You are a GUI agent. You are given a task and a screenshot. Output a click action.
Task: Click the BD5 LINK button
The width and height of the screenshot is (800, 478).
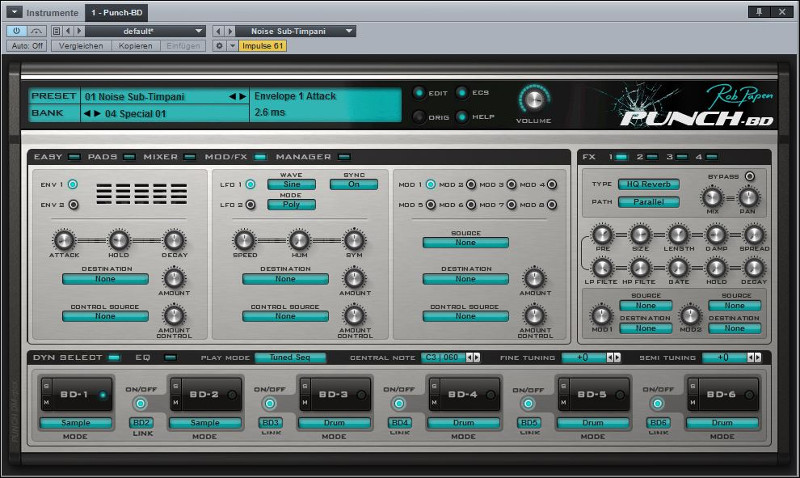pos(529,422)
